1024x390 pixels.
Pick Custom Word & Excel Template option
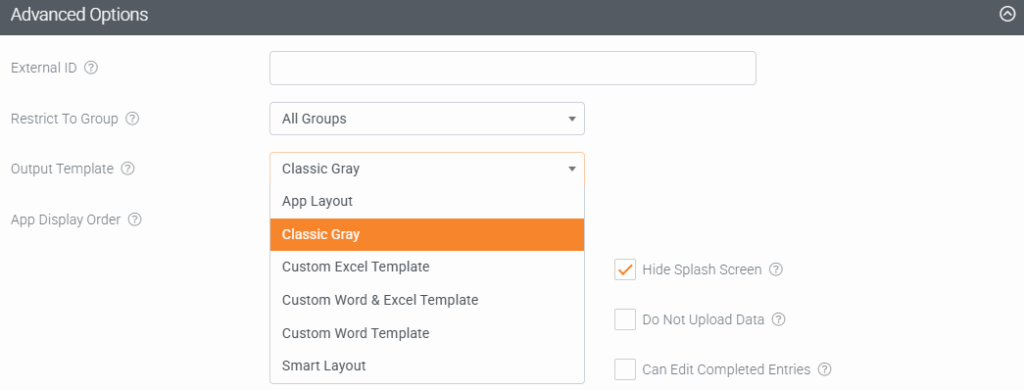[427, 300]
